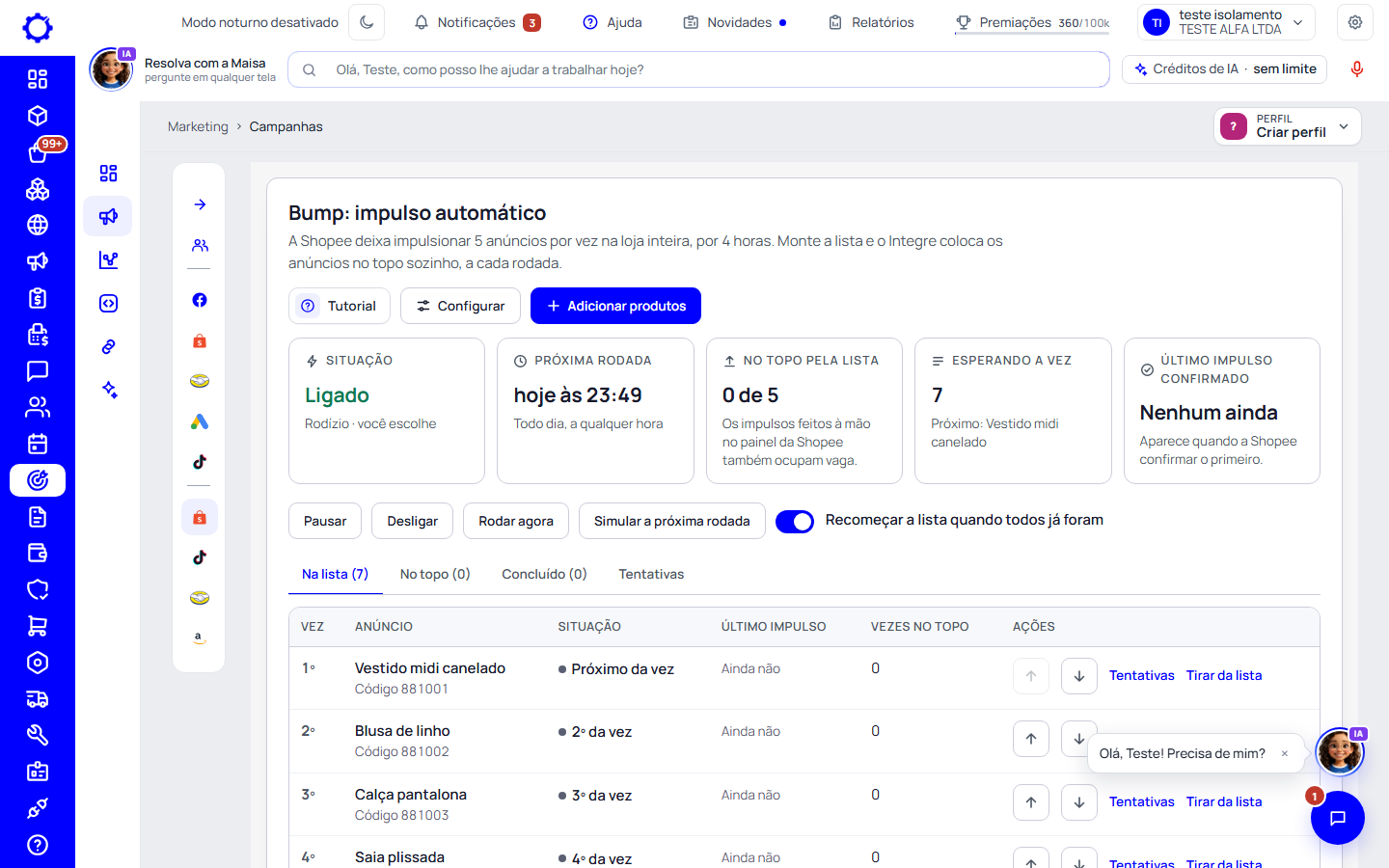This screenshot has width=1389, height=868.
Task: Open the delivery truck icon in blue sidebar
Action: click(x=38, y=699)
